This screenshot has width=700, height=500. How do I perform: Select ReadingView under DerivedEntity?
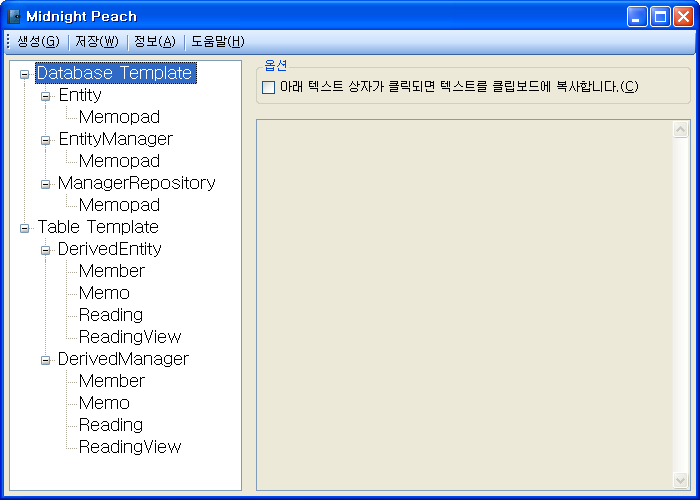click(x=130, y=337)
